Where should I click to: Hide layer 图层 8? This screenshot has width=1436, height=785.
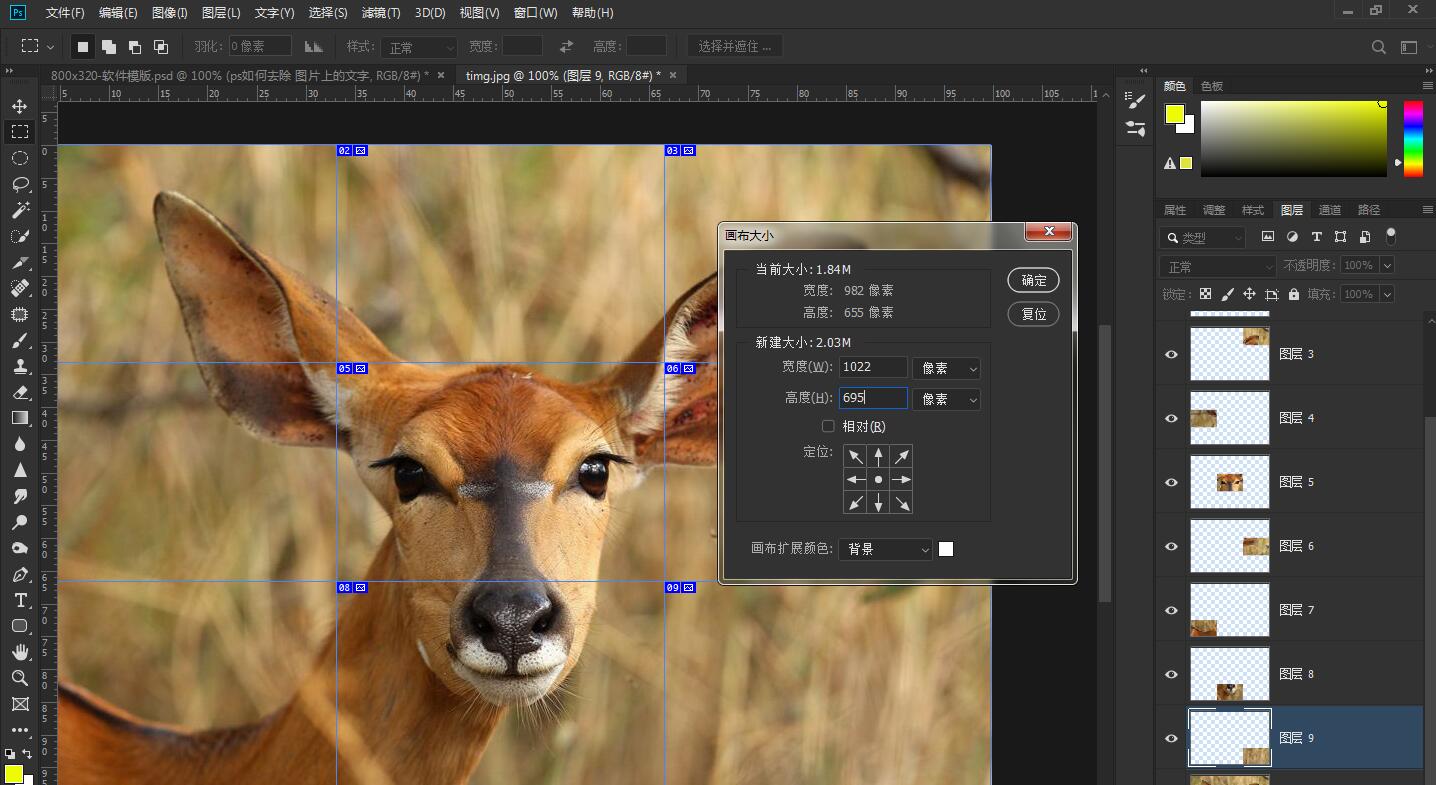coord(1171,674)
